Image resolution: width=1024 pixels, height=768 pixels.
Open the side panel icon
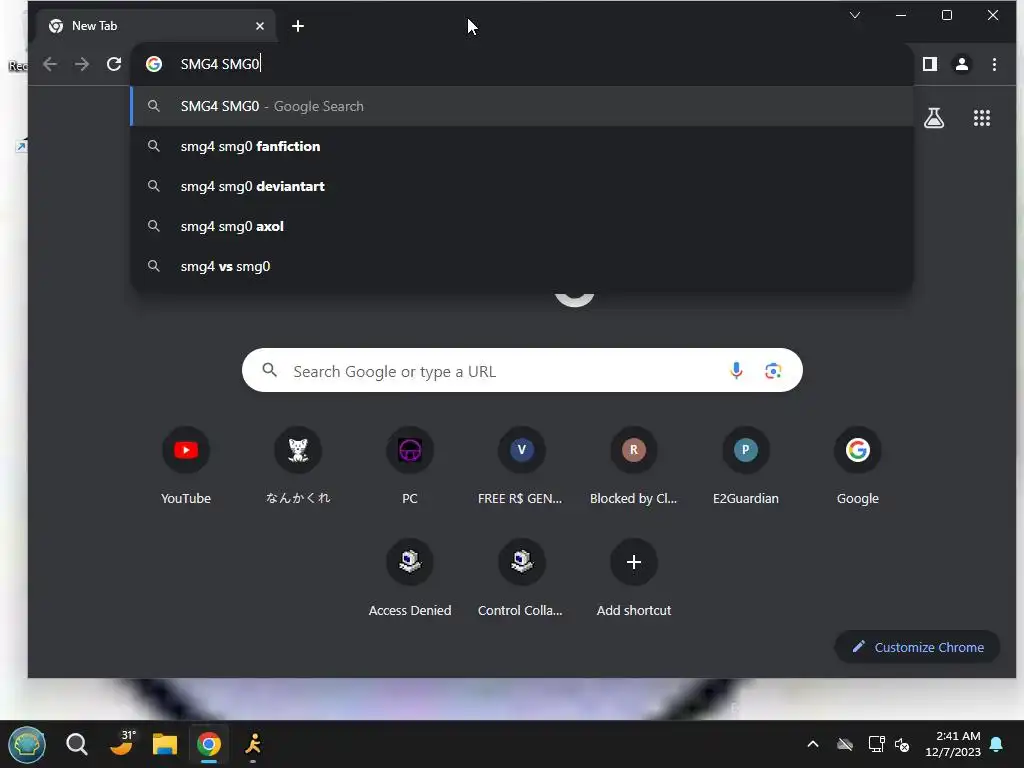(930, 64)
